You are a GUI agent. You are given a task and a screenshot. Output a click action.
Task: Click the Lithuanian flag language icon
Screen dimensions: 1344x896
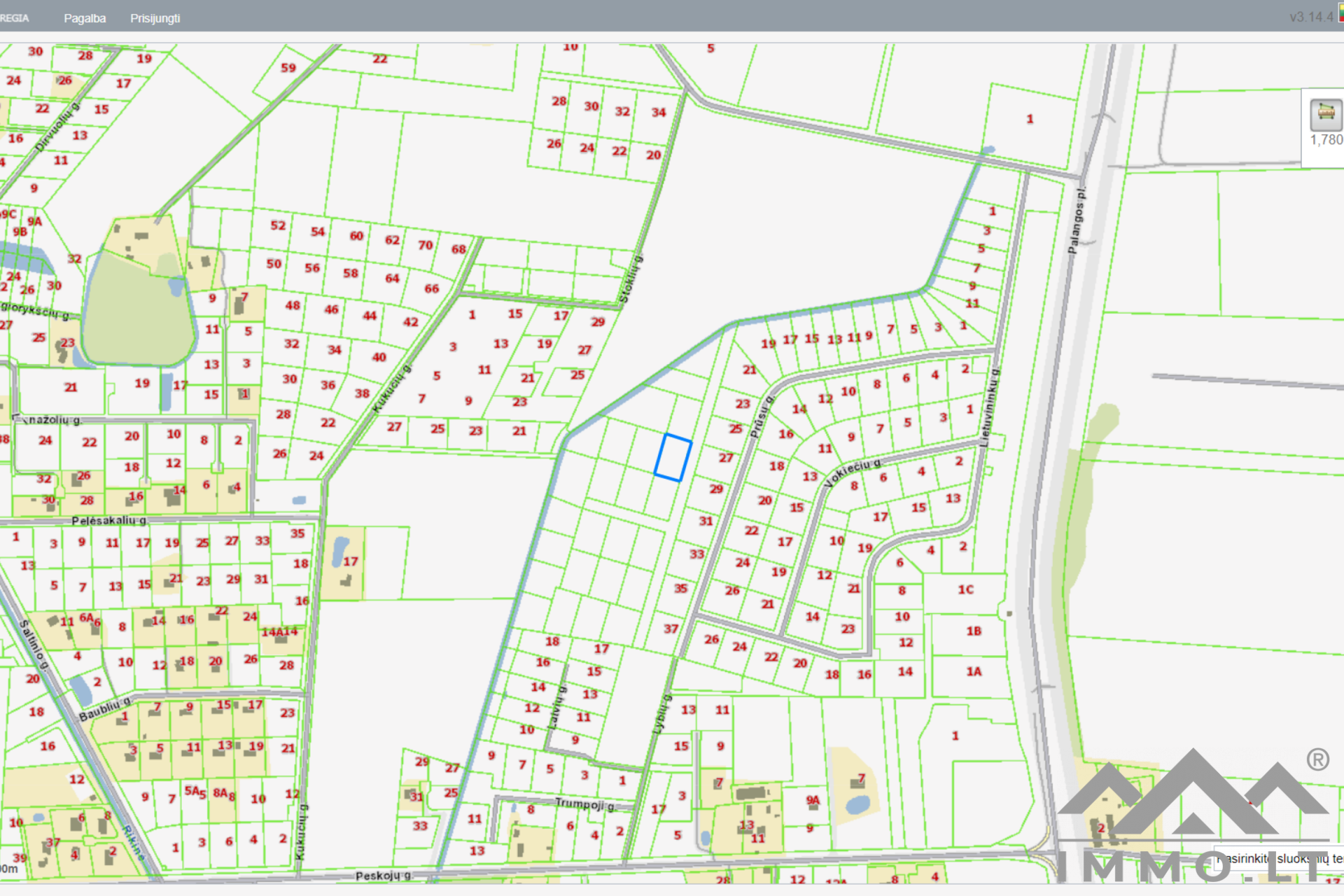point(1340,13)
